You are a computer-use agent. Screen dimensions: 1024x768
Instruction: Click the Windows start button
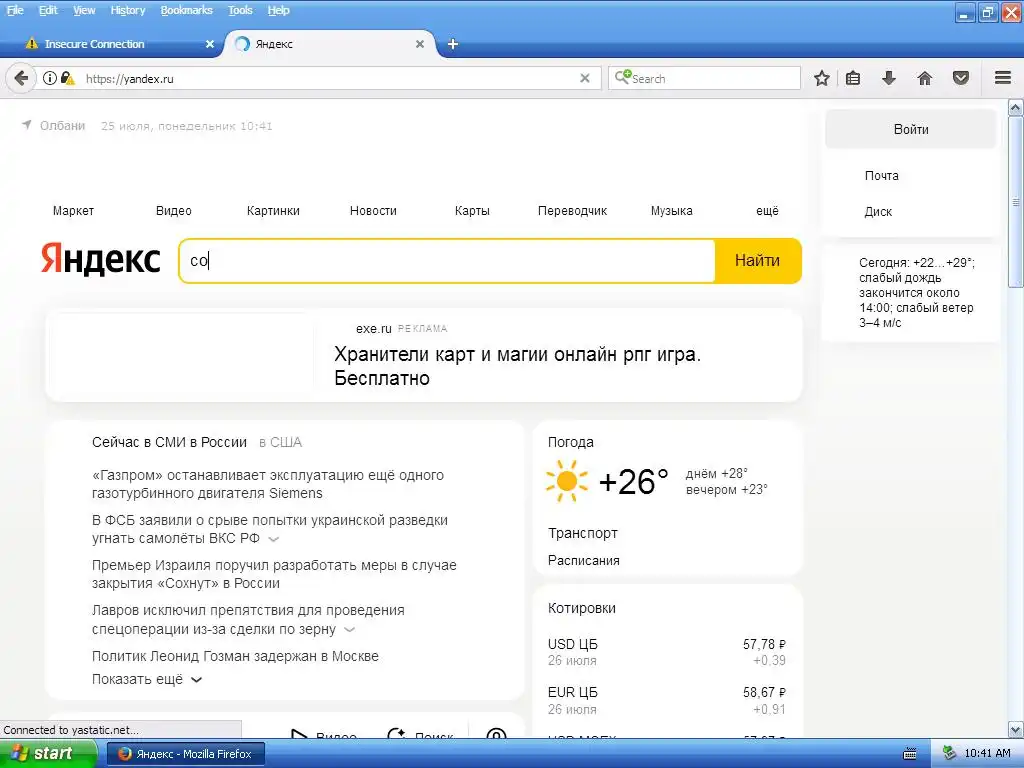[46, 754]
